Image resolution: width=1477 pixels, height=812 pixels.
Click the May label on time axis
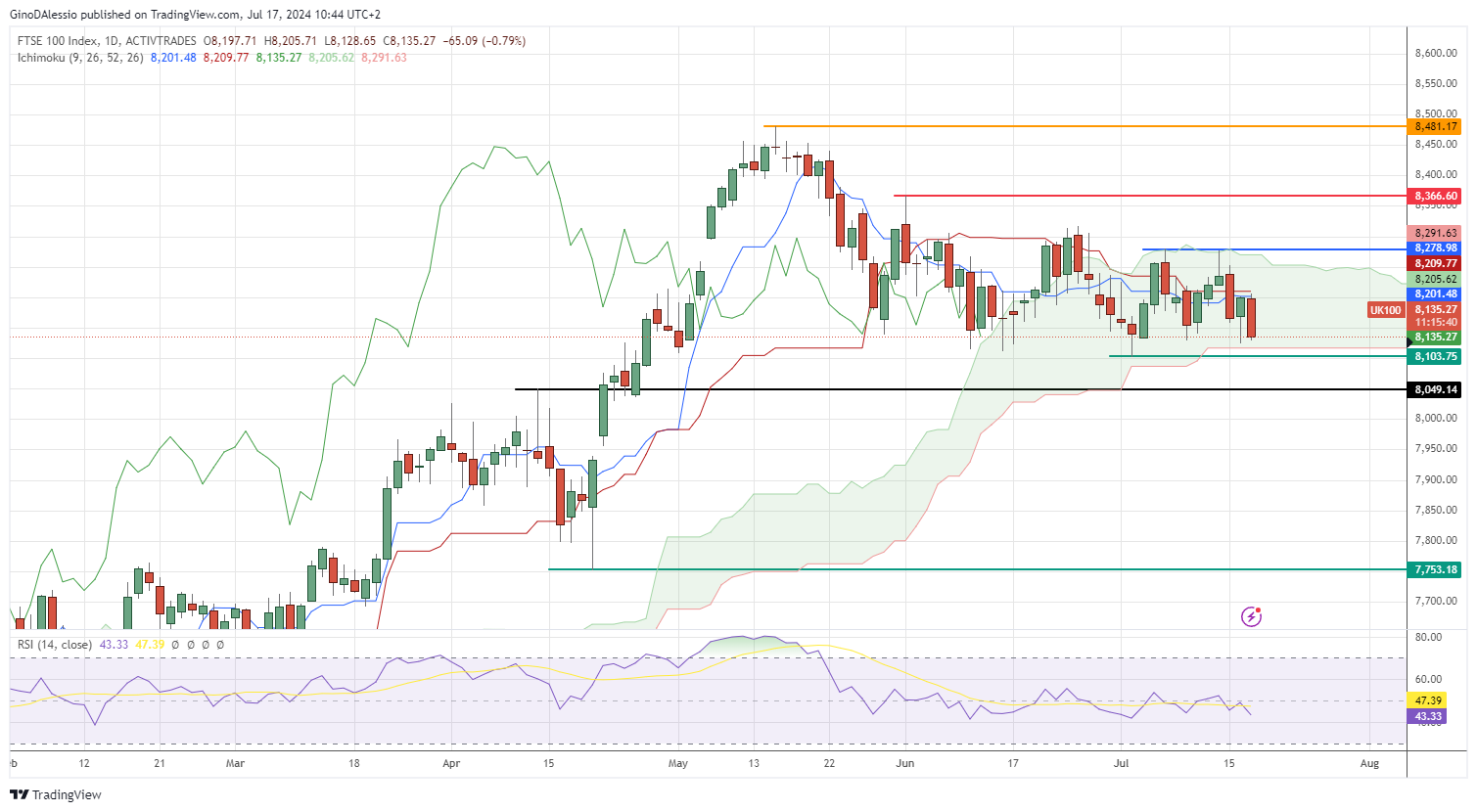(677, 763)
